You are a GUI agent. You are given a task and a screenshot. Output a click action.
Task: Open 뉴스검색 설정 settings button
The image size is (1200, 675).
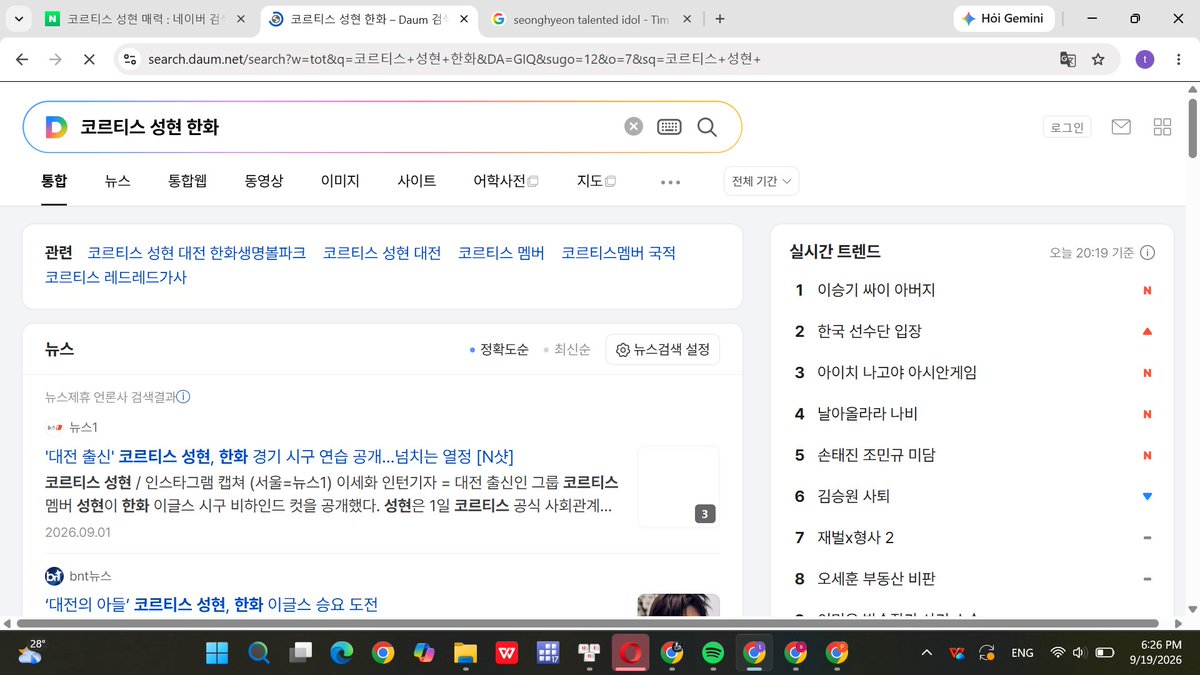pos(662,350)
